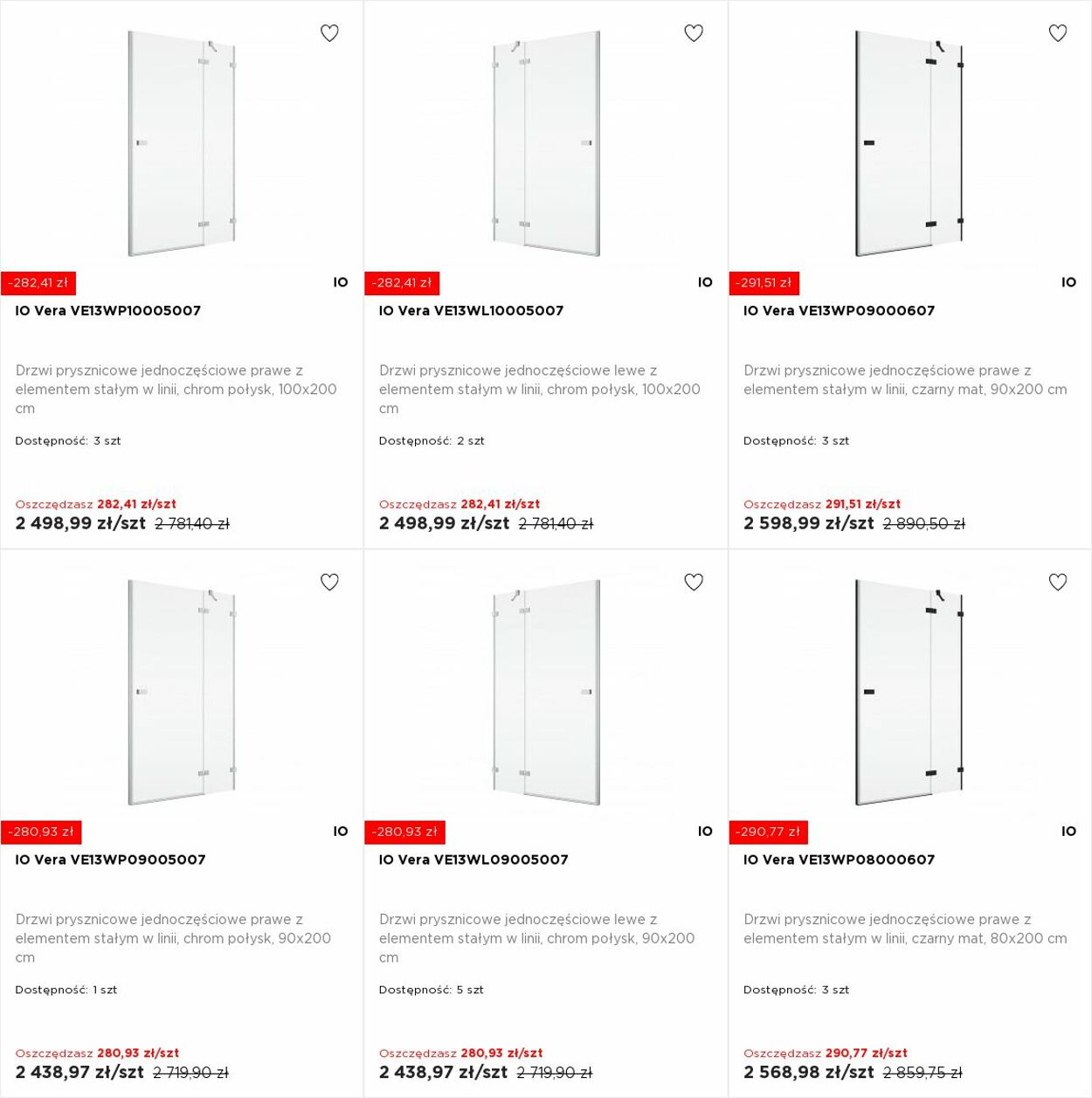Screen dimensions: 1092x1098
Task: Click the 2 568,98 zł/szt price
Action: click(x=809, y=1072)
